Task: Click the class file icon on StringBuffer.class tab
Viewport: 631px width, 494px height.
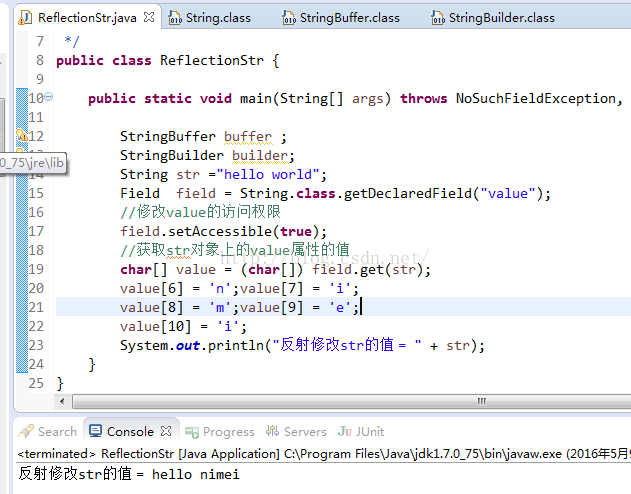Action: [289, 18]
